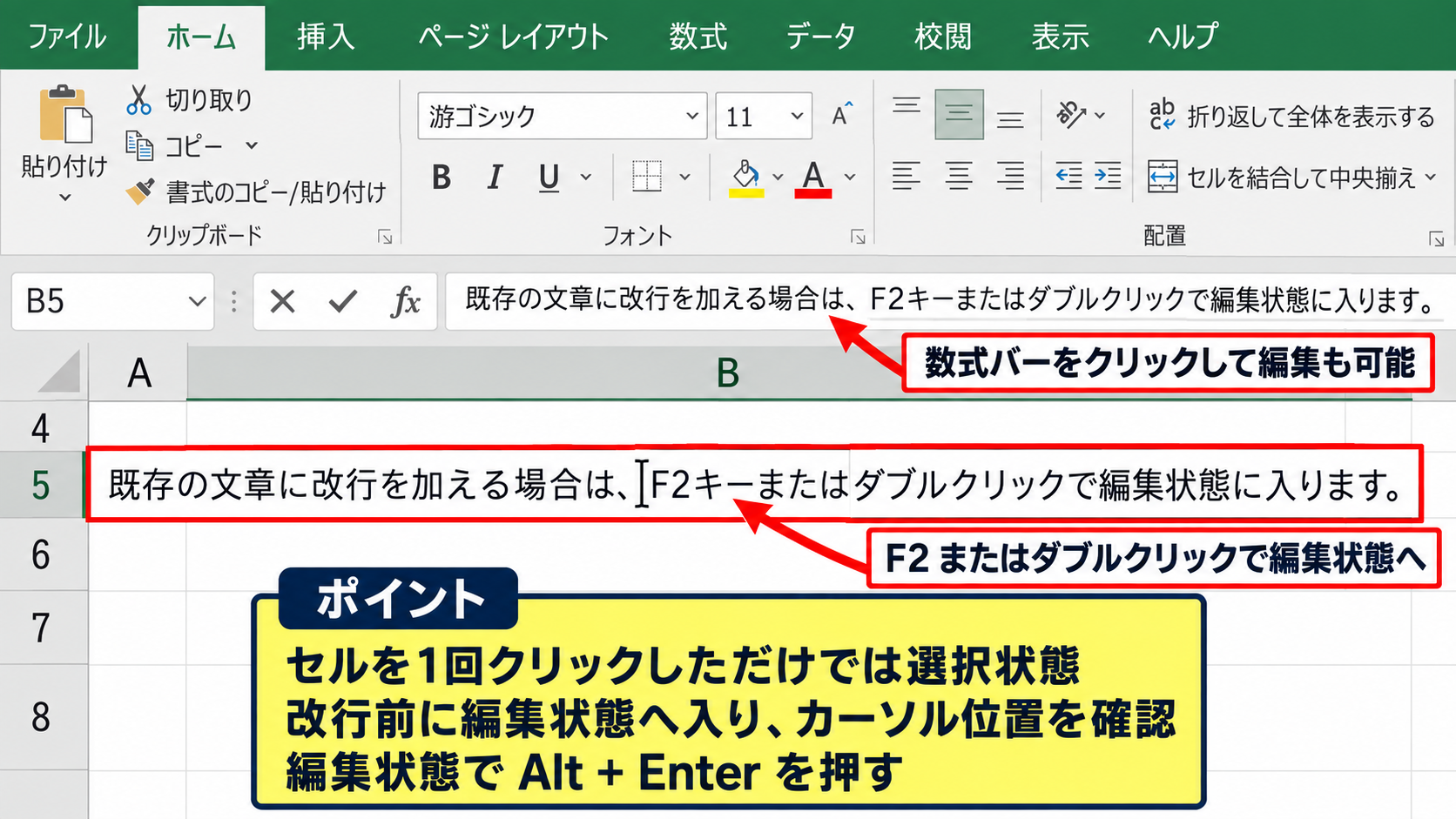Switch to the データ tab
This screenshot has width=1456, height=819.
pyautogui.click(x=820, y=37)
